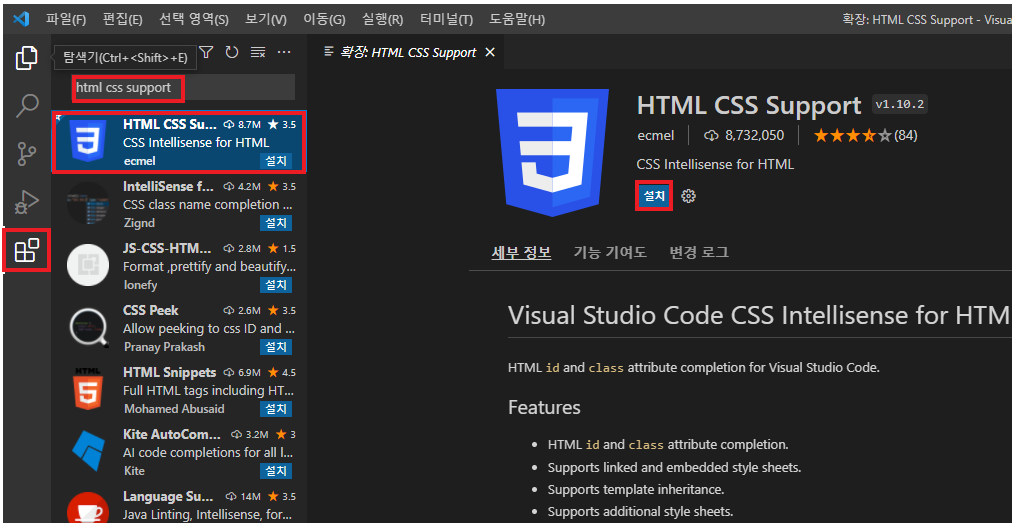Open the 이동(G) menu
This screenshot has height=528, width=1017.
click(x=324, y=19)
